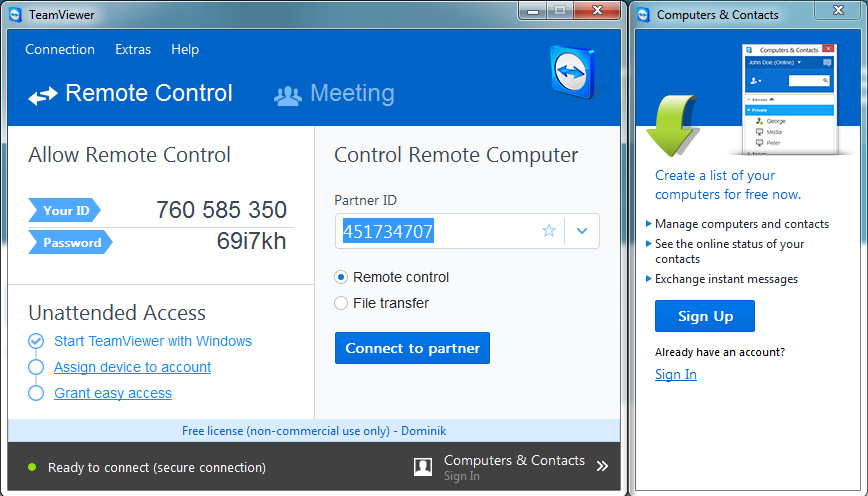
Task: Expand Computers & Contacts double chevron
Action: point(602,466)
